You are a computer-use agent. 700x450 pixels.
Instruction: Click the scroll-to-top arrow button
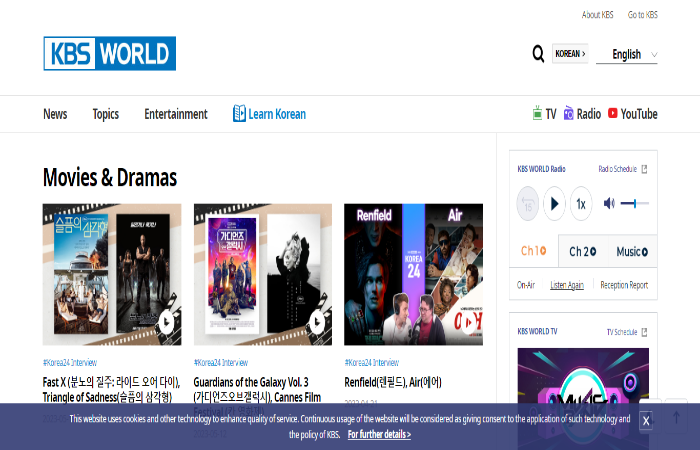pos(676,417)
